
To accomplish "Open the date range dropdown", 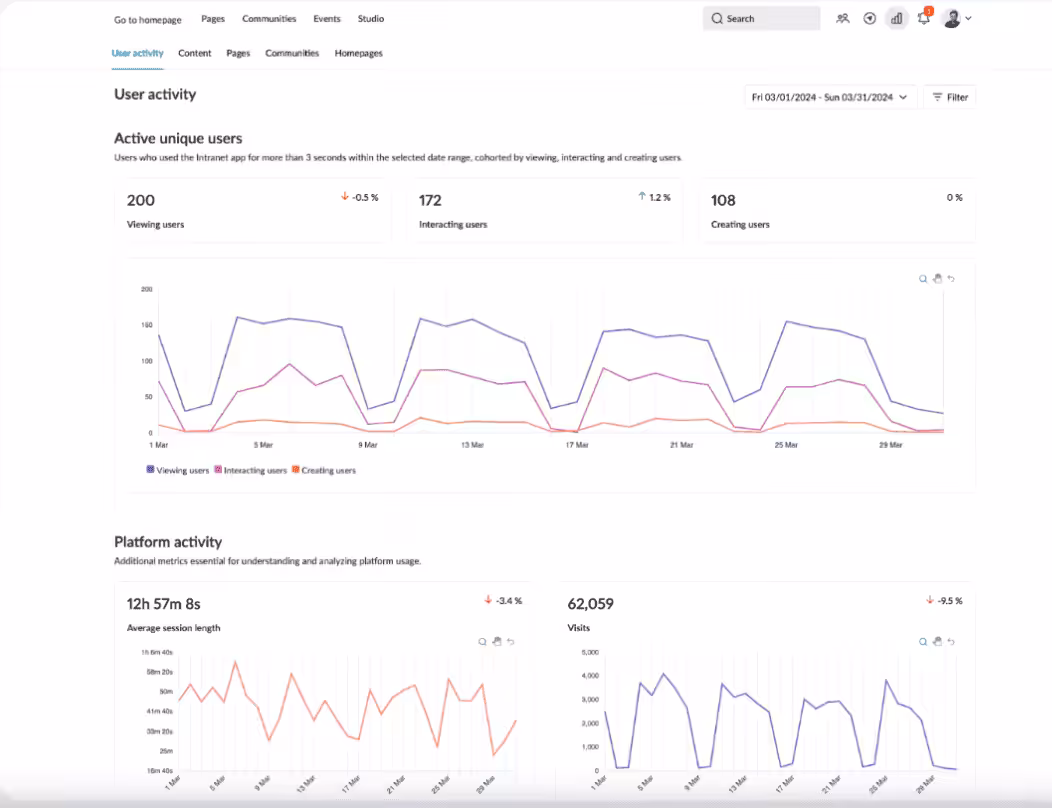I will point(830,97).
